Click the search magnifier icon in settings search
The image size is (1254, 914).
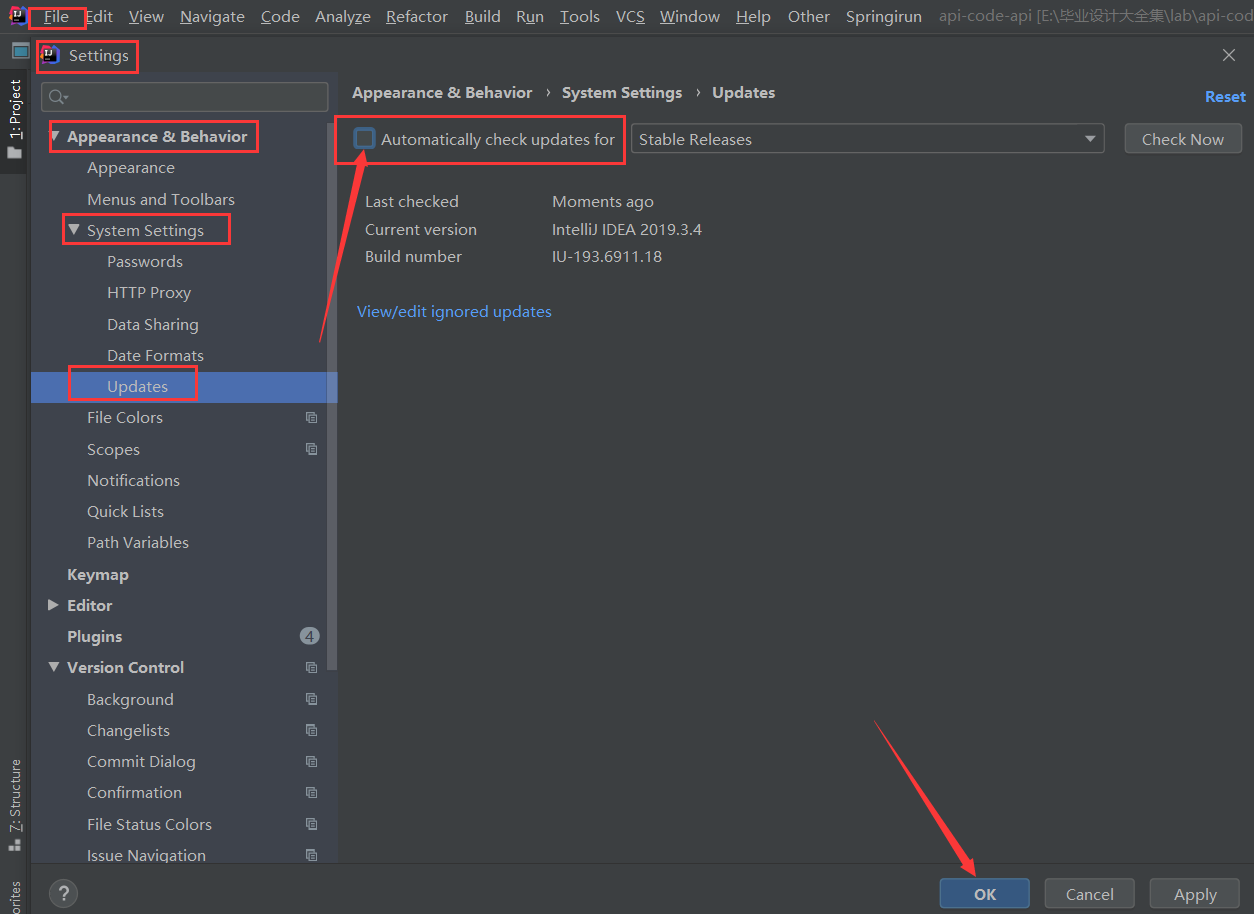click(58, 97)
